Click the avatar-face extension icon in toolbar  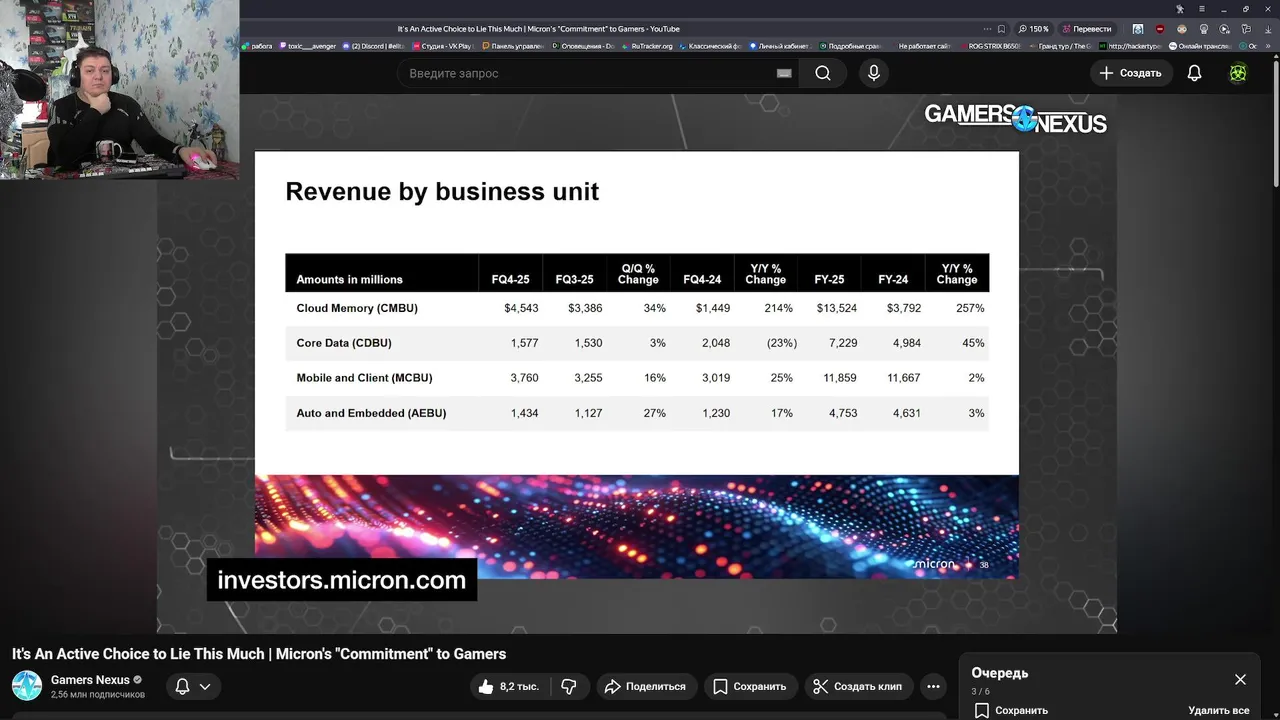[x=1181, y=29]
